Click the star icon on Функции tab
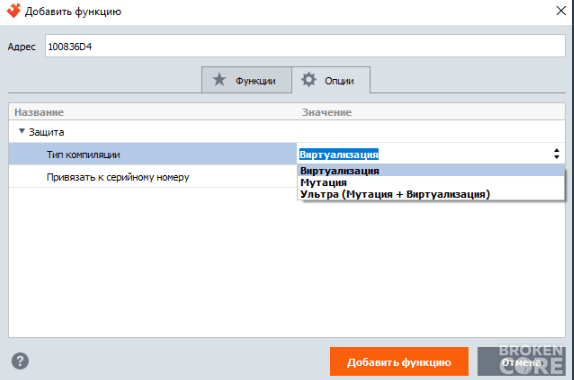 (219, 79)
